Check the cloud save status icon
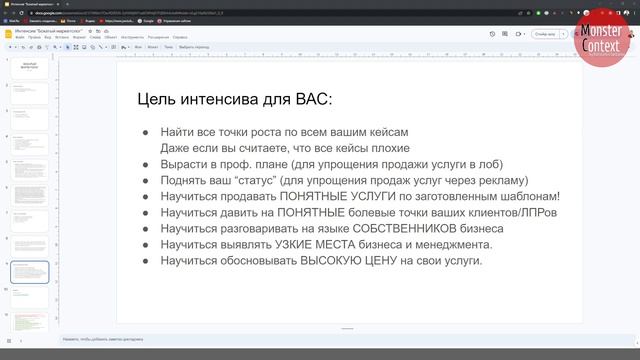 pos(107,31)
